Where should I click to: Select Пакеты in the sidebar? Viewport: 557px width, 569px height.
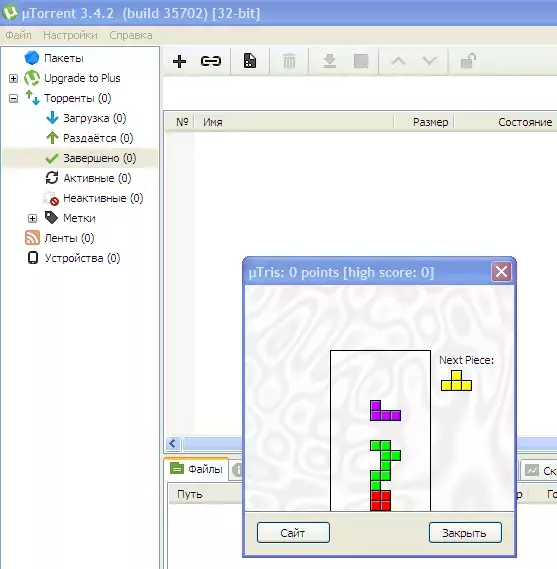pos(64,58)
